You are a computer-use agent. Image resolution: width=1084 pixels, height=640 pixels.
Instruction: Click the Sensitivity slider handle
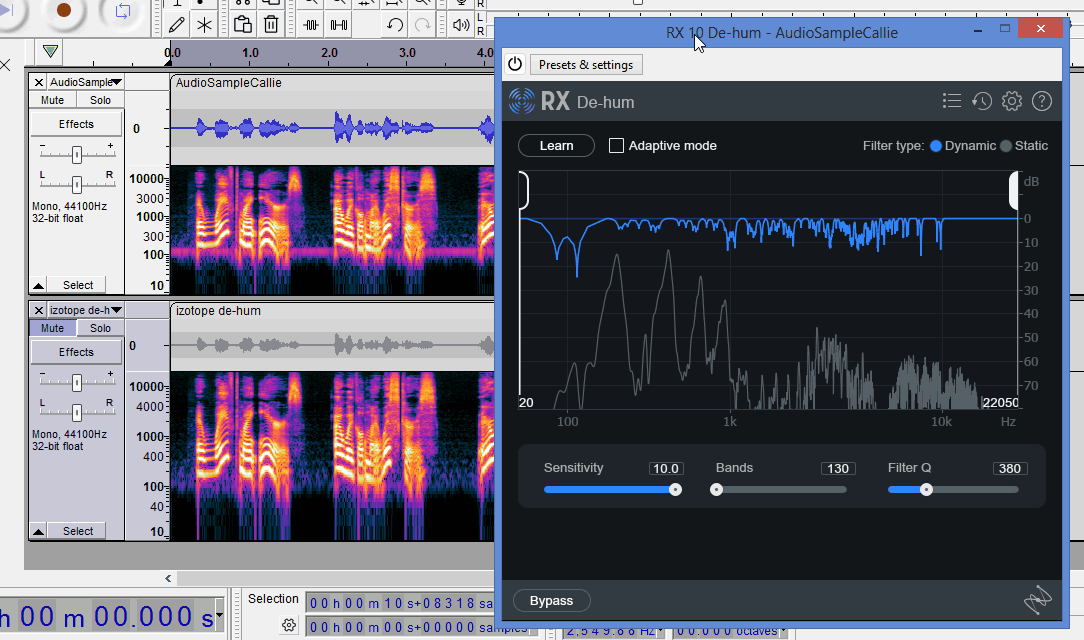pyautogui.click(x=675, y=489)
